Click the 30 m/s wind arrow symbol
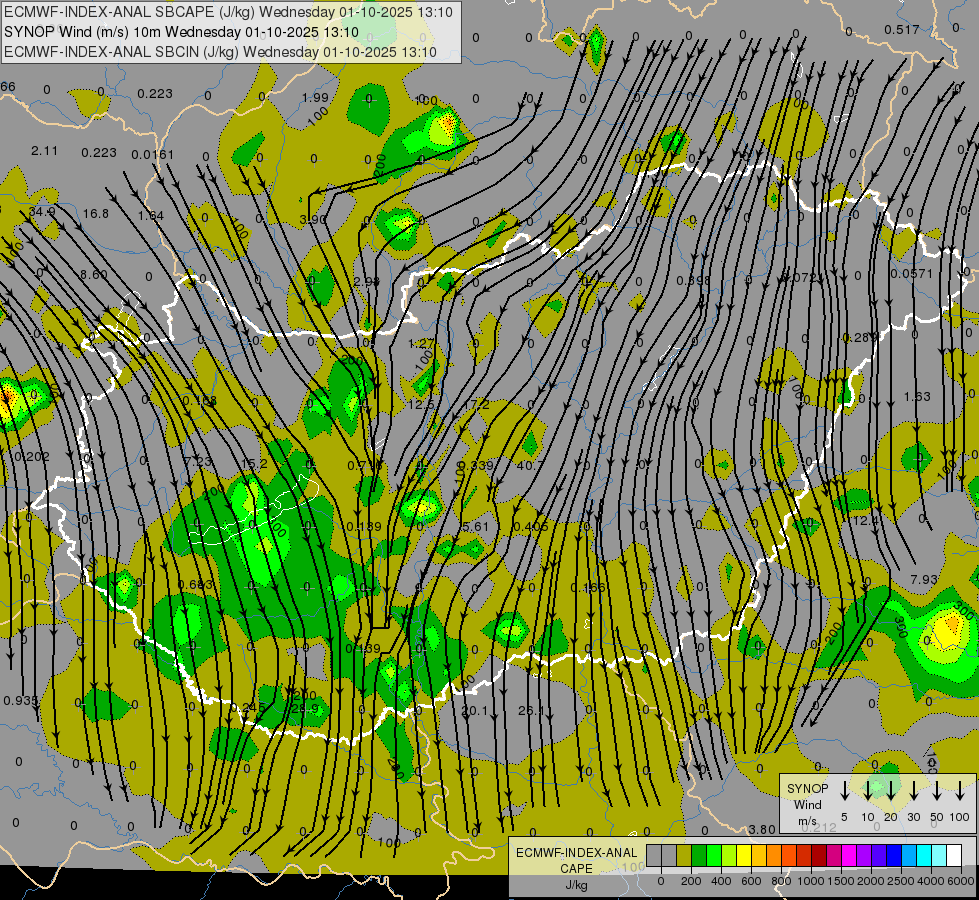The height and width of the screenshot is (900, 979). [913, 792]
